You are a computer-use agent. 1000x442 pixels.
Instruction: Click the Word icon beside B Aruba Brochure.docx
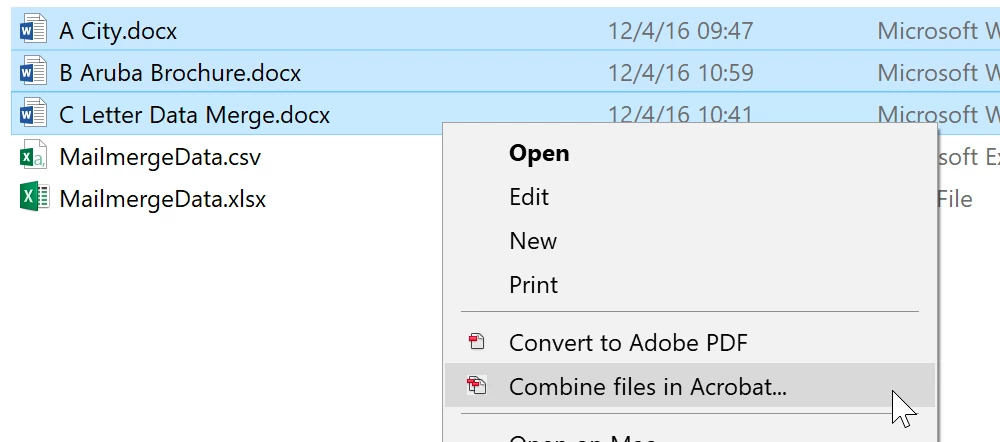[33, 72]
